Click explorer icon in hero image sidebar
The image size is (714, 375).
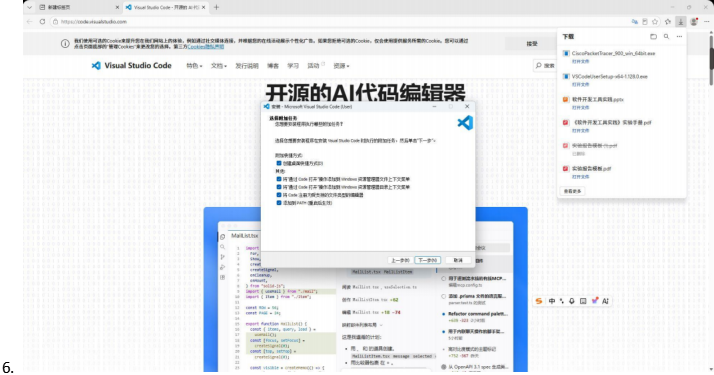tap(222, 237)
